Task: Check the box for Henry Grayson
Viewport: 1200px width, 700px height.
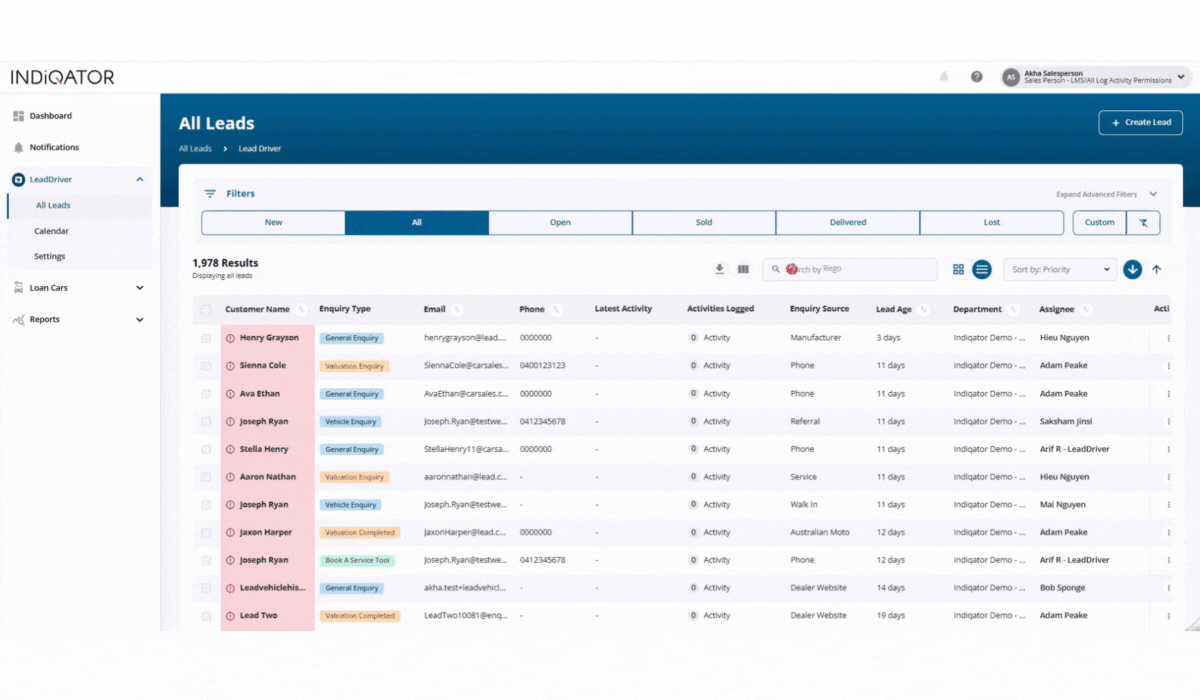Action: tap(206, 338)
